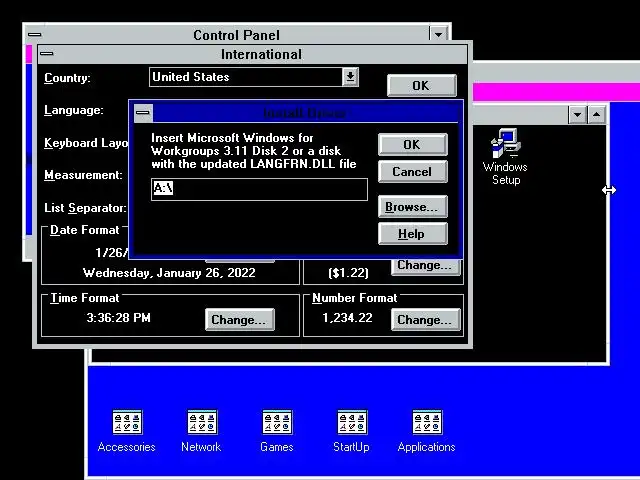
Task: Click the Control Panel title bar
Action: (236, 35)
